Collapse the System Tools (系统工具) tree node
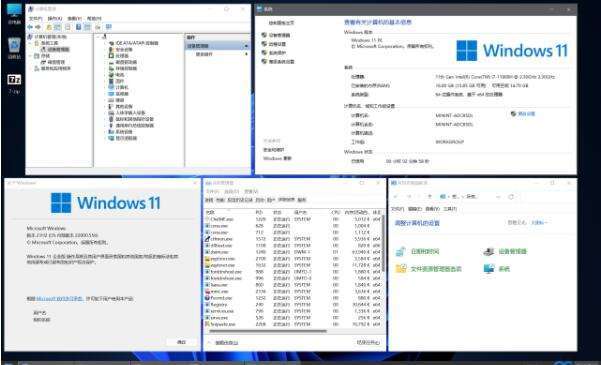This screenshot has height=365, width=601. point(31,43)
